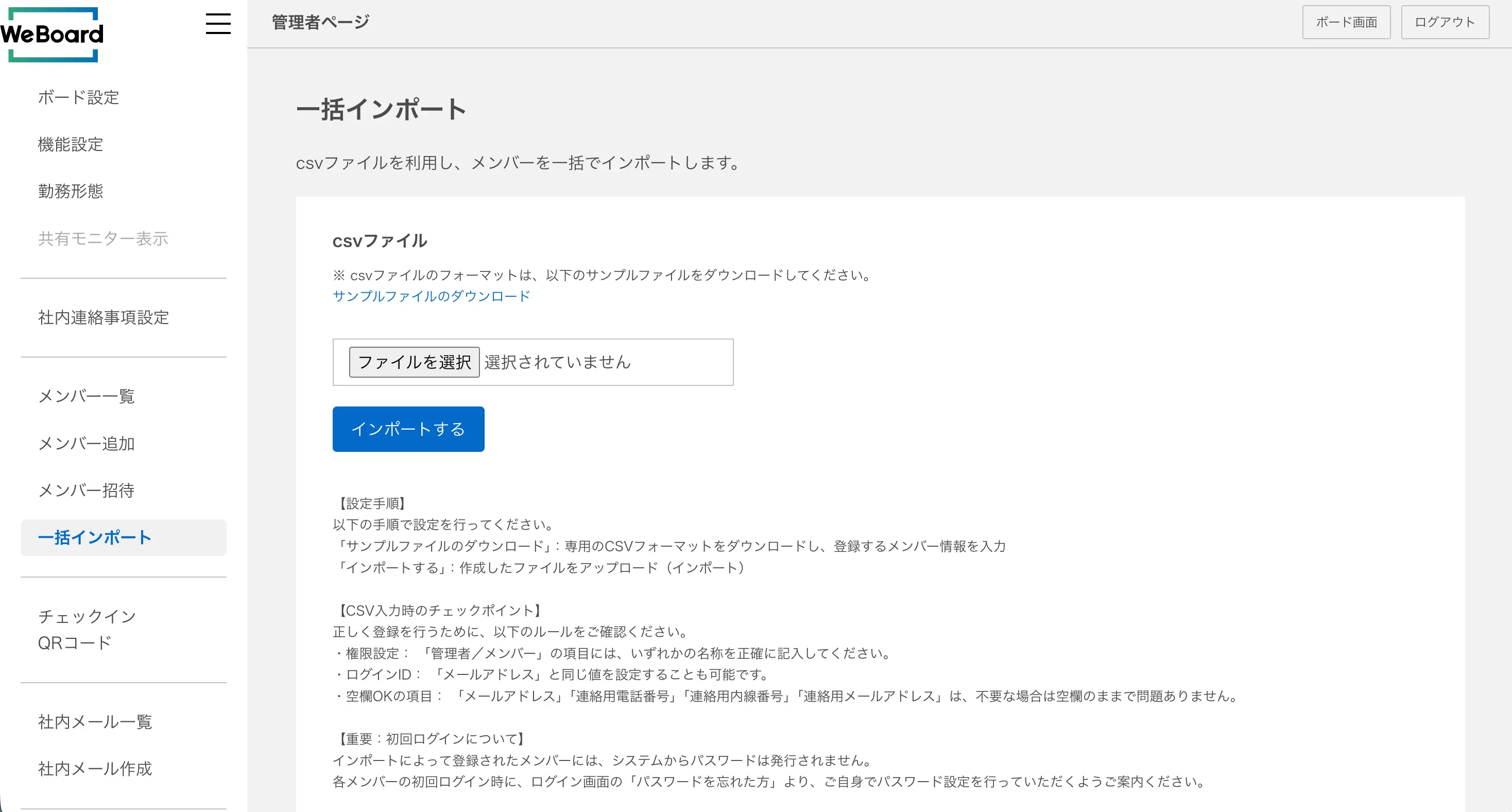
Task: Open ボード設定 in the sidebar
Action: tap(79, 97)
